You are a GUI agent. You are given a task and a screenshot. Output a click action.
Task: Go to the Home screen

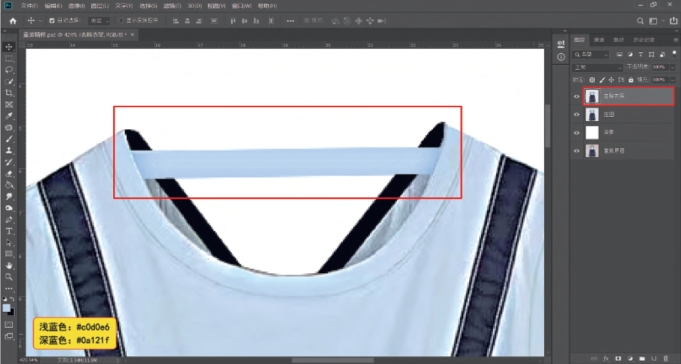[x=13, y=21]
